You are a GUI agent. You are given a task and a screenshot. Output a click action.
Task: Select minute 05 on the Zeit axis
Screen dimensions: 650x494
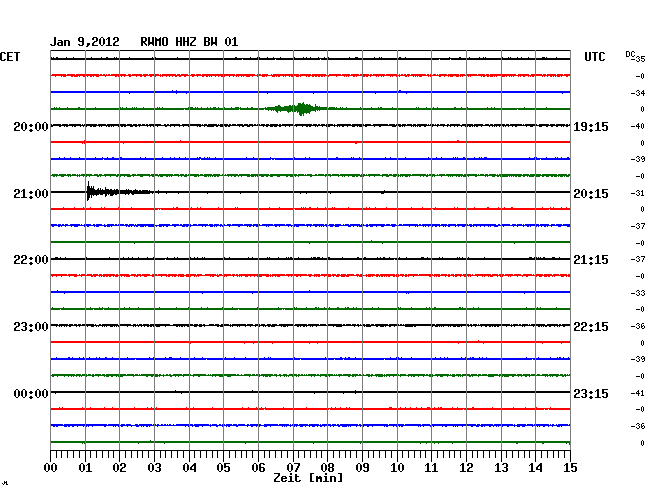click(x=223, y=468)
